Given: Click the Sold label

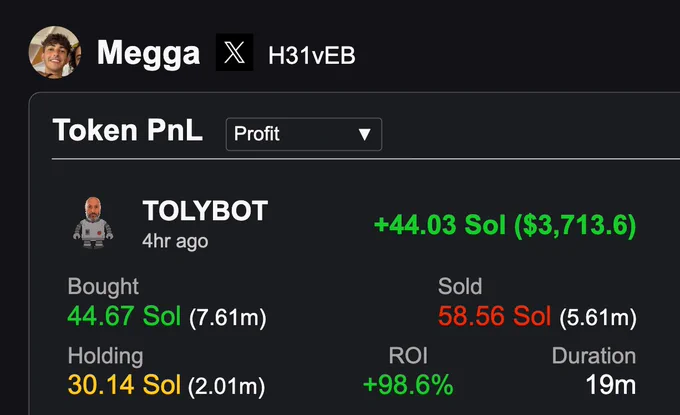Looking at the screenshot, I should click(460, 286).
